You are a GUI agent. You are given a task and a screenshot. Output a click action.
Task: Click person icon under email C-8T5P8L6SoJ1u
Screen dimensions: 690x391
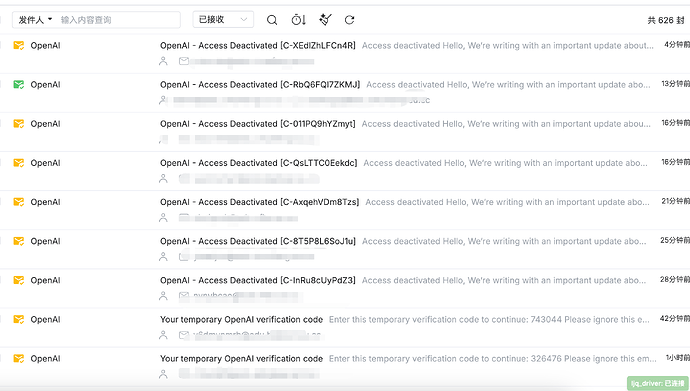tap(163, 257)
